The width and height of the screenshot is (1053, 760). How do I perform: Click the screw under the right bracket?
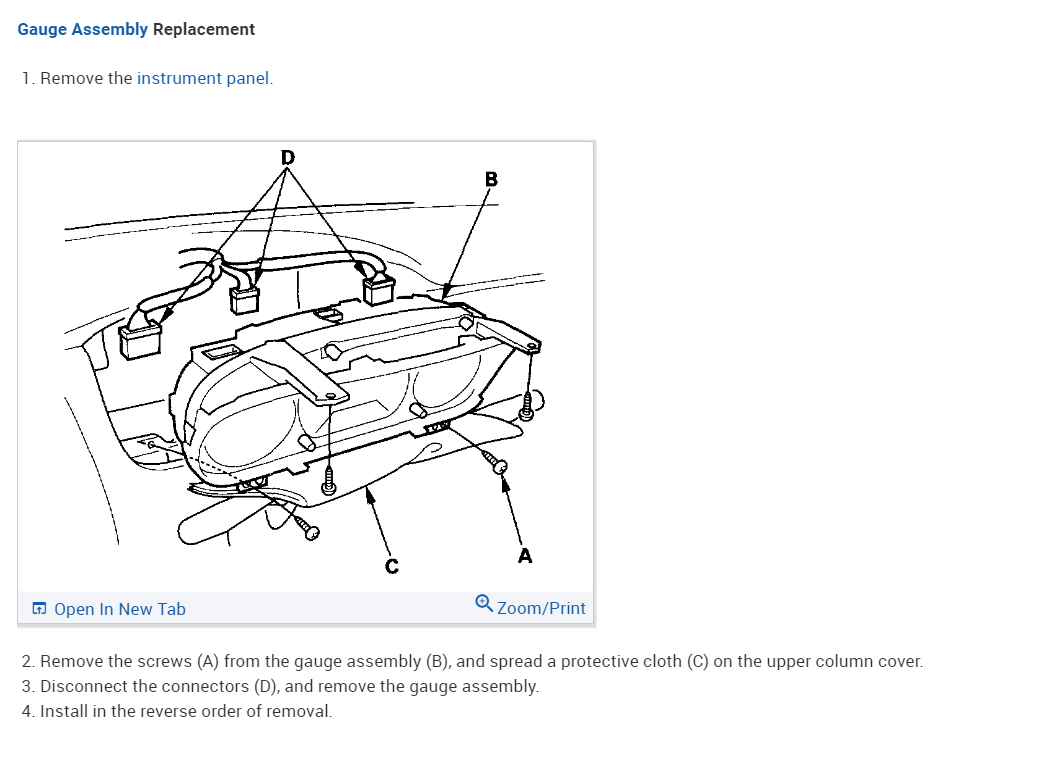pos(527,404)
